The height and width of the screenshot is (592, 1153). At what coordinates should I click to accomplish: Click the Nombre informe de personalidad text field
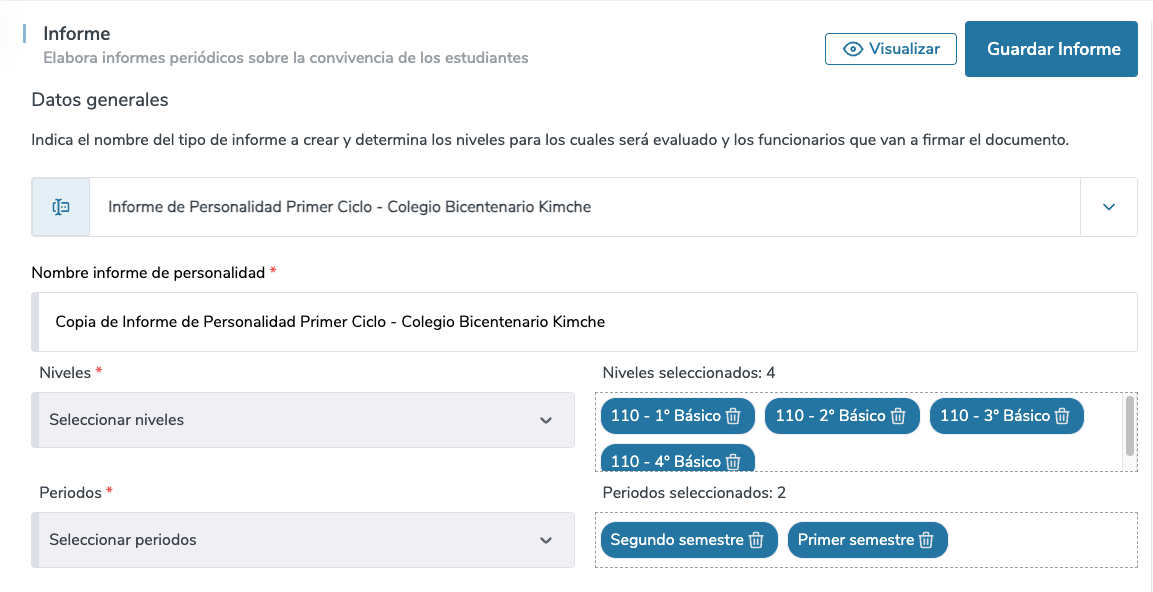(584, 322)
